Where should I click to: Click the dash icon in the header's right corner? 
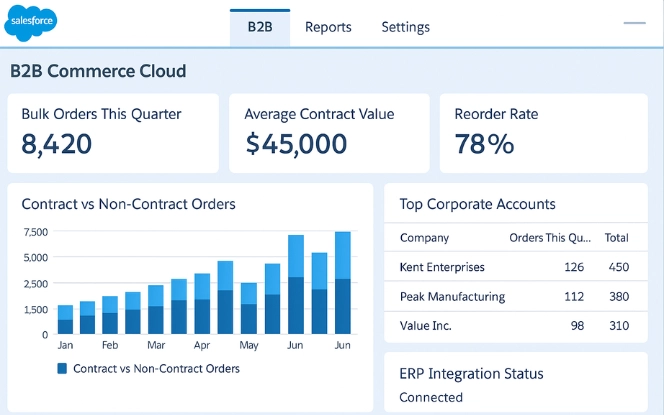point(635,21)
